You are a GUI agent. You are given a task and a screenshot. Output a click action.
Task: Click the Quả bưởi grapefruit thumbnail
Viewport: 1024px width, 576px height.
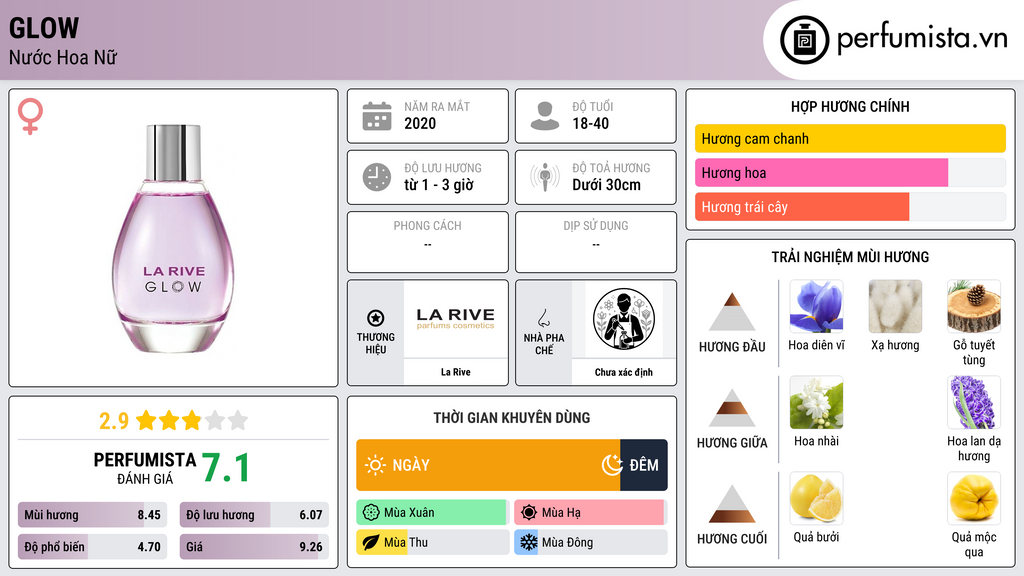[x=816, y=499]
